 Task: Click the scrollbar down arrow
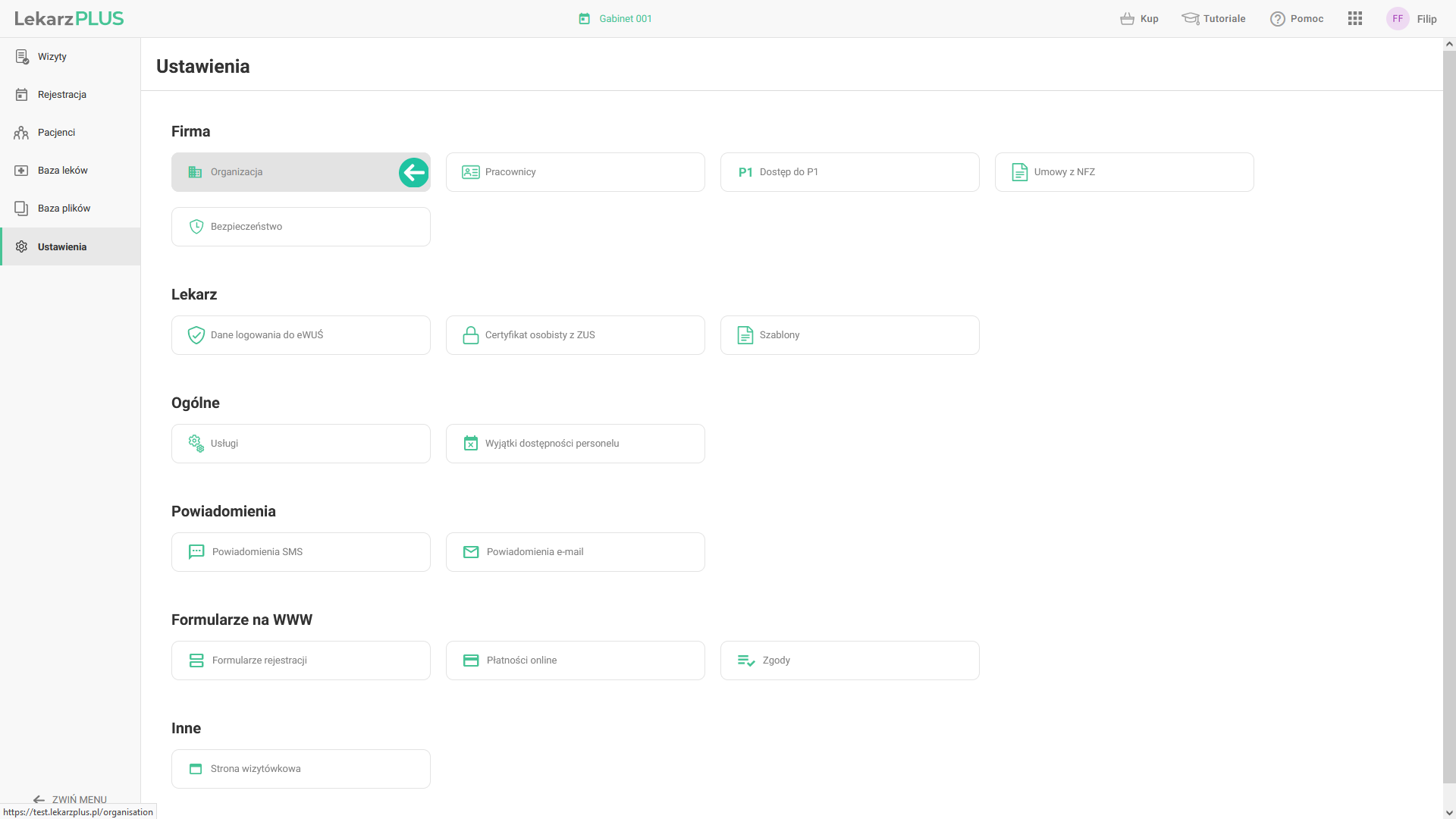tap(1448, 812)
